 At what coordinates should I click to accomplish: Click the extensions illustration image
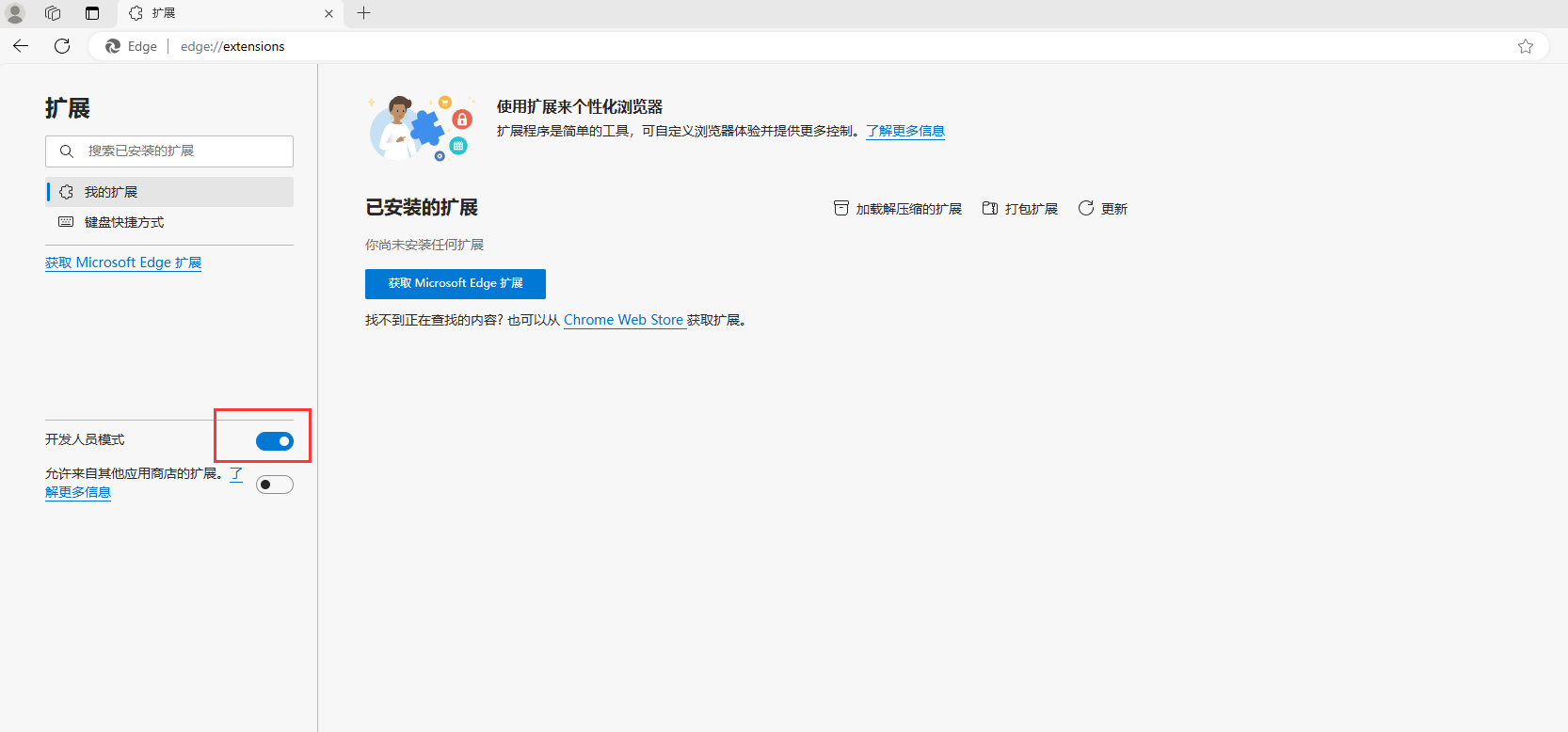420,128
